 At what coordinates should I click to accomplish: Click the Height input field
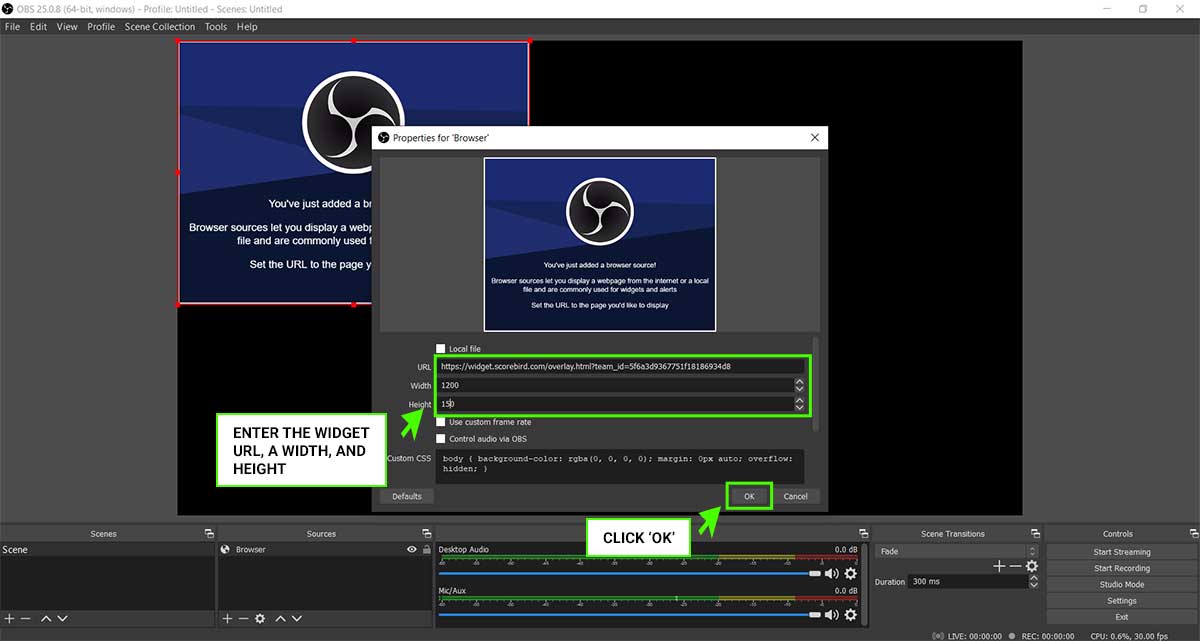615,404
